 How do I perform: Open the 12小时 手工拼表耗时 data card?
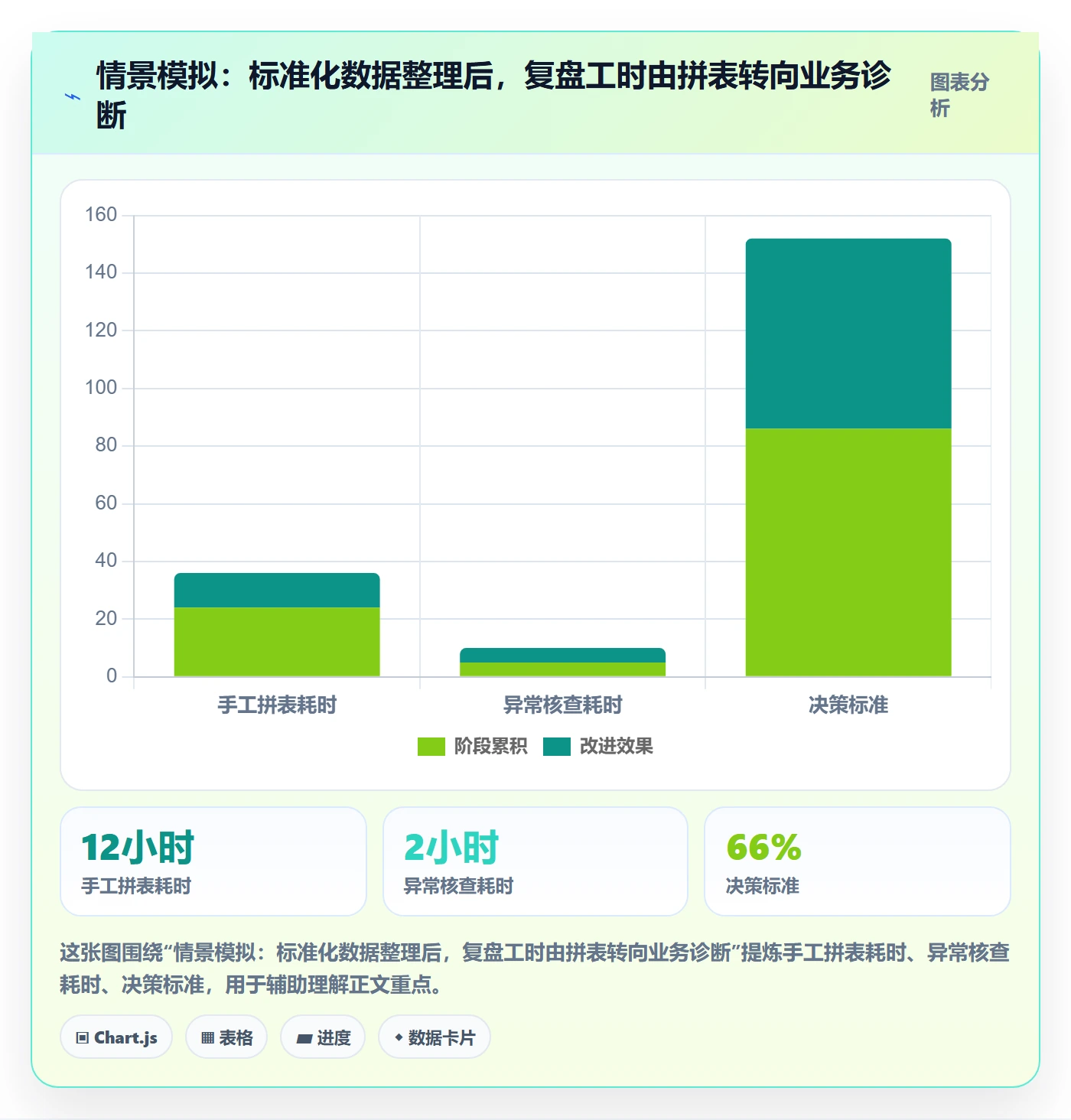click(x=213, y=861)
